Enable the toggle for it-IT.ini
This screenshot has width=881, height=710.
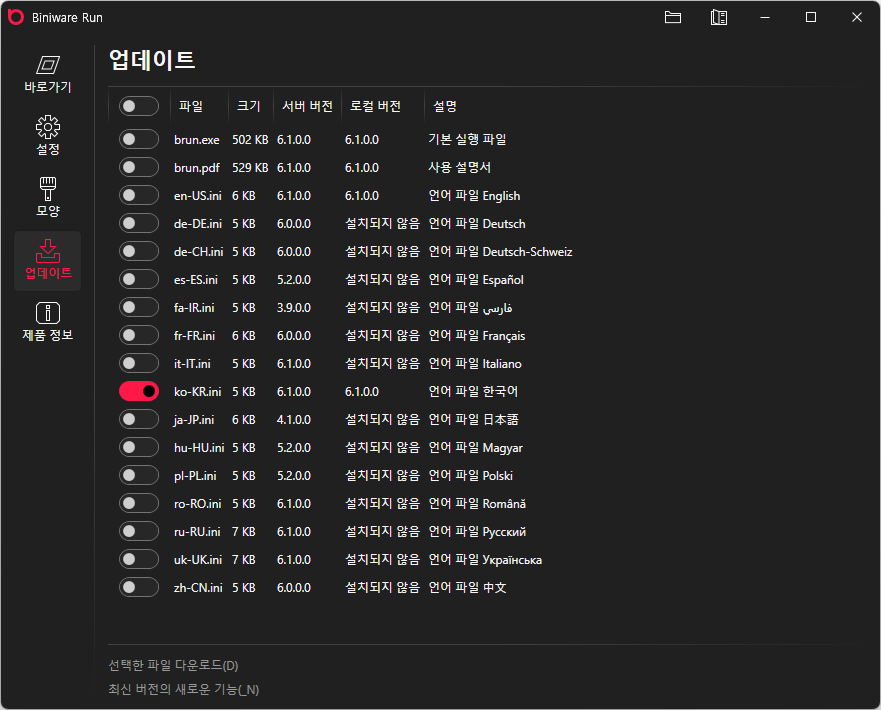pyautogui.click(x=139, y=364)
